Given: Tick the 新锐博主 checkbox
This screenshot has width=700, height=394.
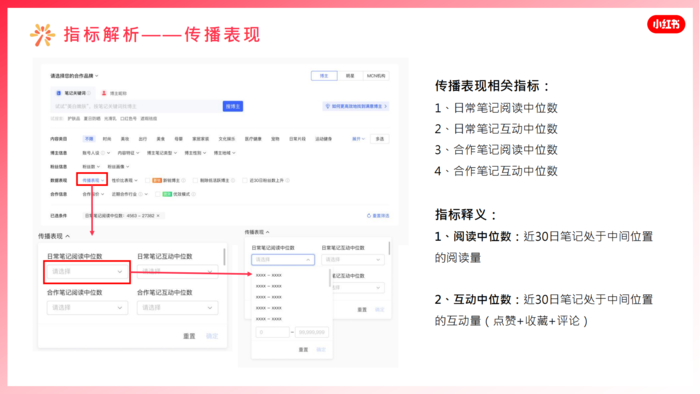Looking at the screenshot, I should point(147,180).
